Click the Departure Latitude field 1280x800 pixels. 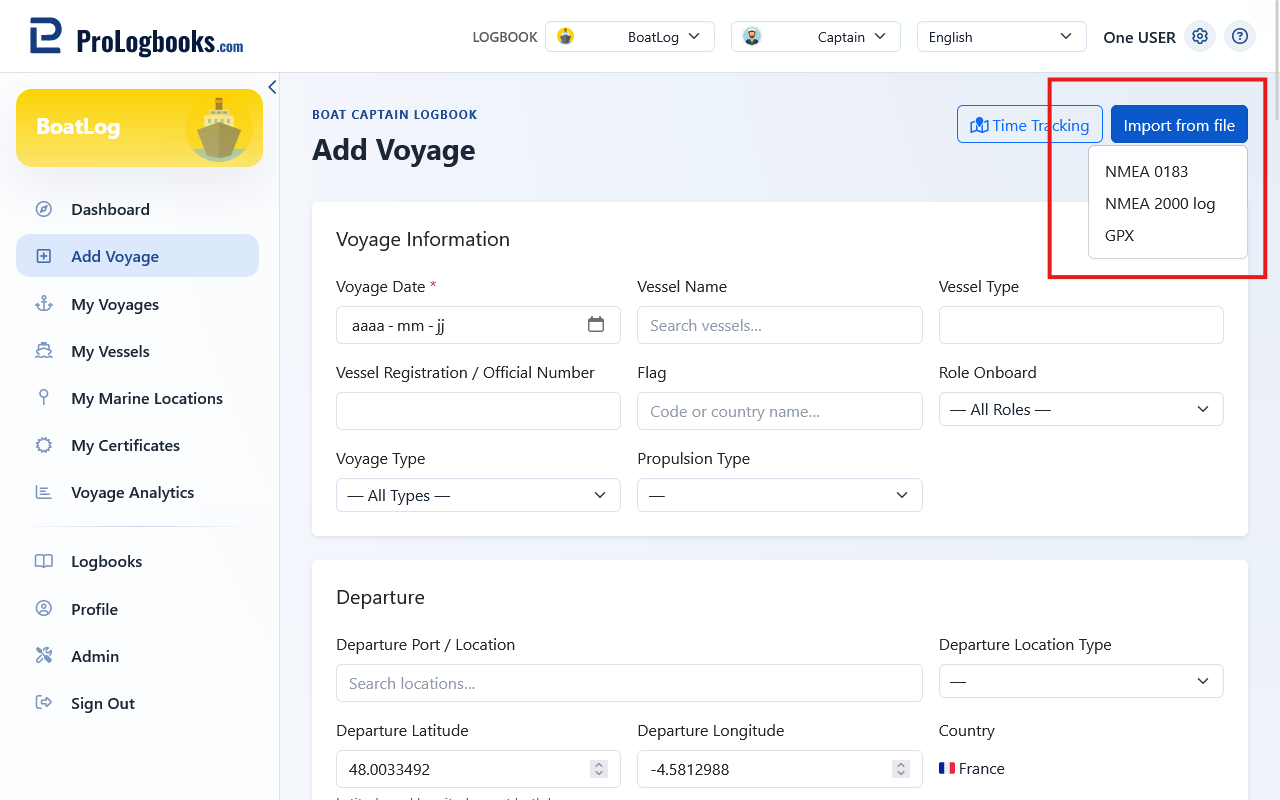tap(478, 769)
